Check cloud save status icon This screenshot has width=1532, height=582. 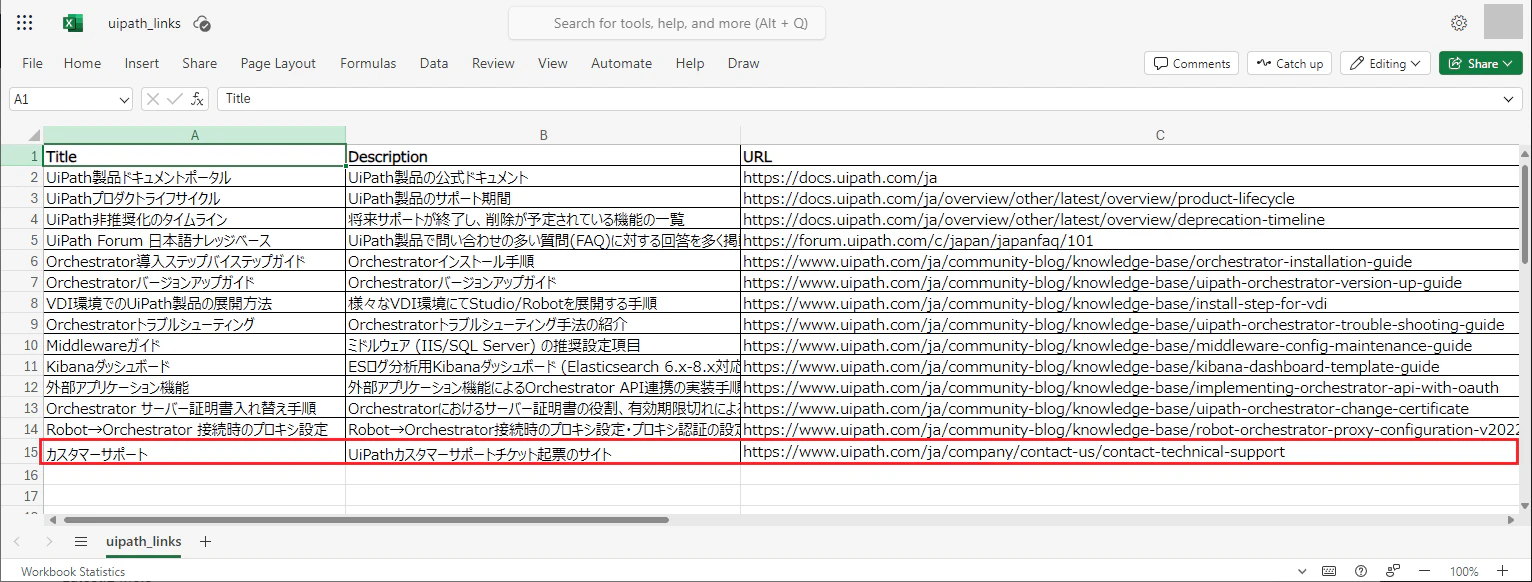tap(202, 23)
